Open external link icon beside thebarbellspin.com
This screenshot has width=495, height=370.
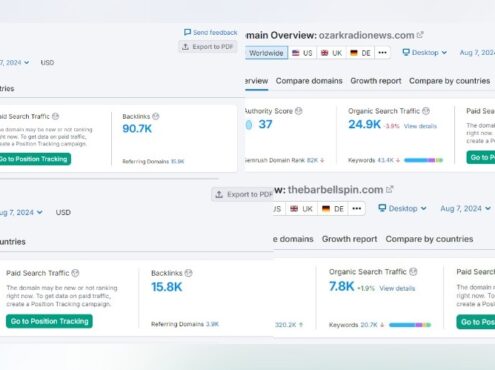tap(390, 189)
